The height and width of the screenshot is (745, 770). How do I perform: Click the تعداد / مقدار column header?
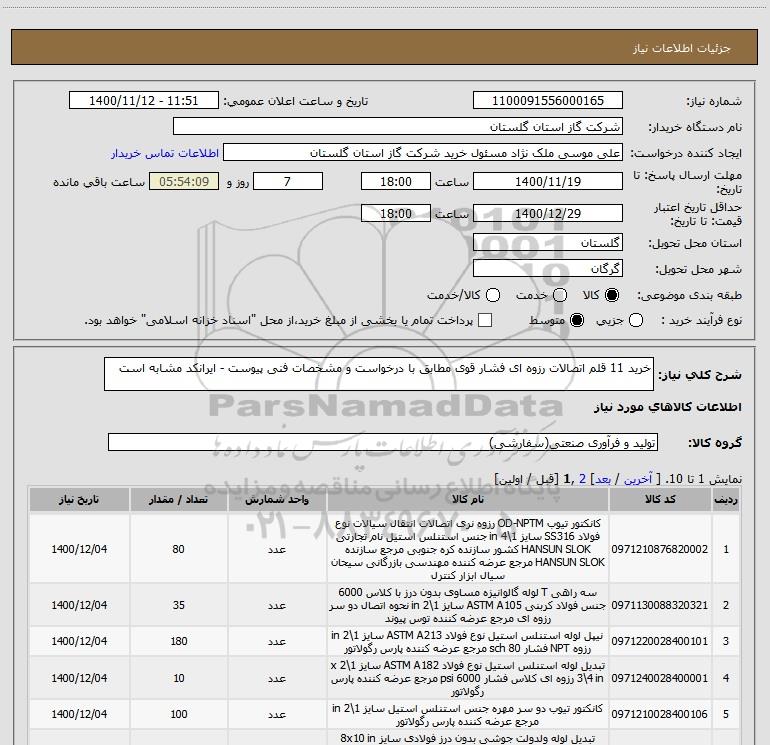(178, 499)
